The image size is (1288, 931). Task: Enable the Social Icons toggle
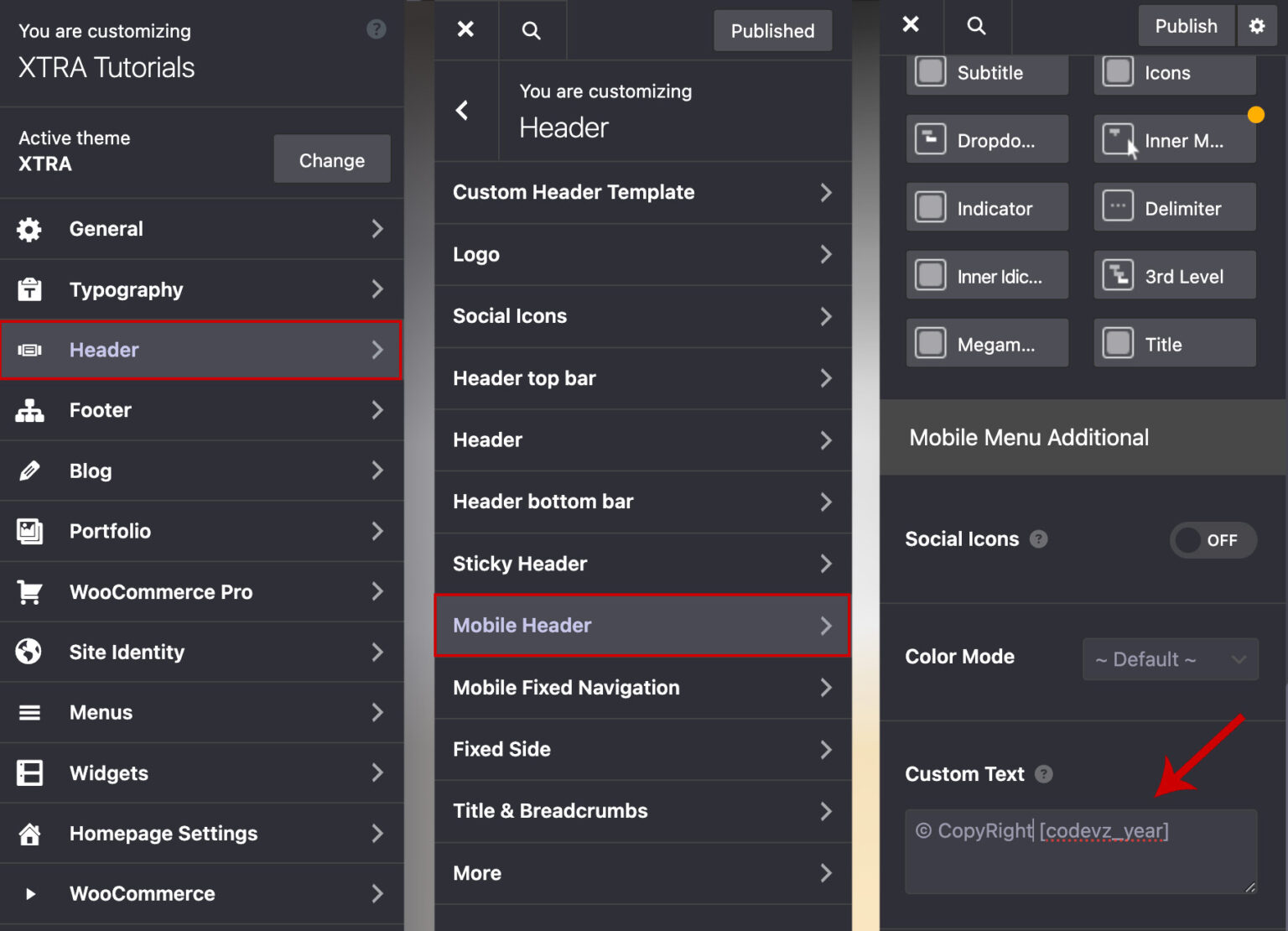pyautogui.click(x=1213, y=540)
